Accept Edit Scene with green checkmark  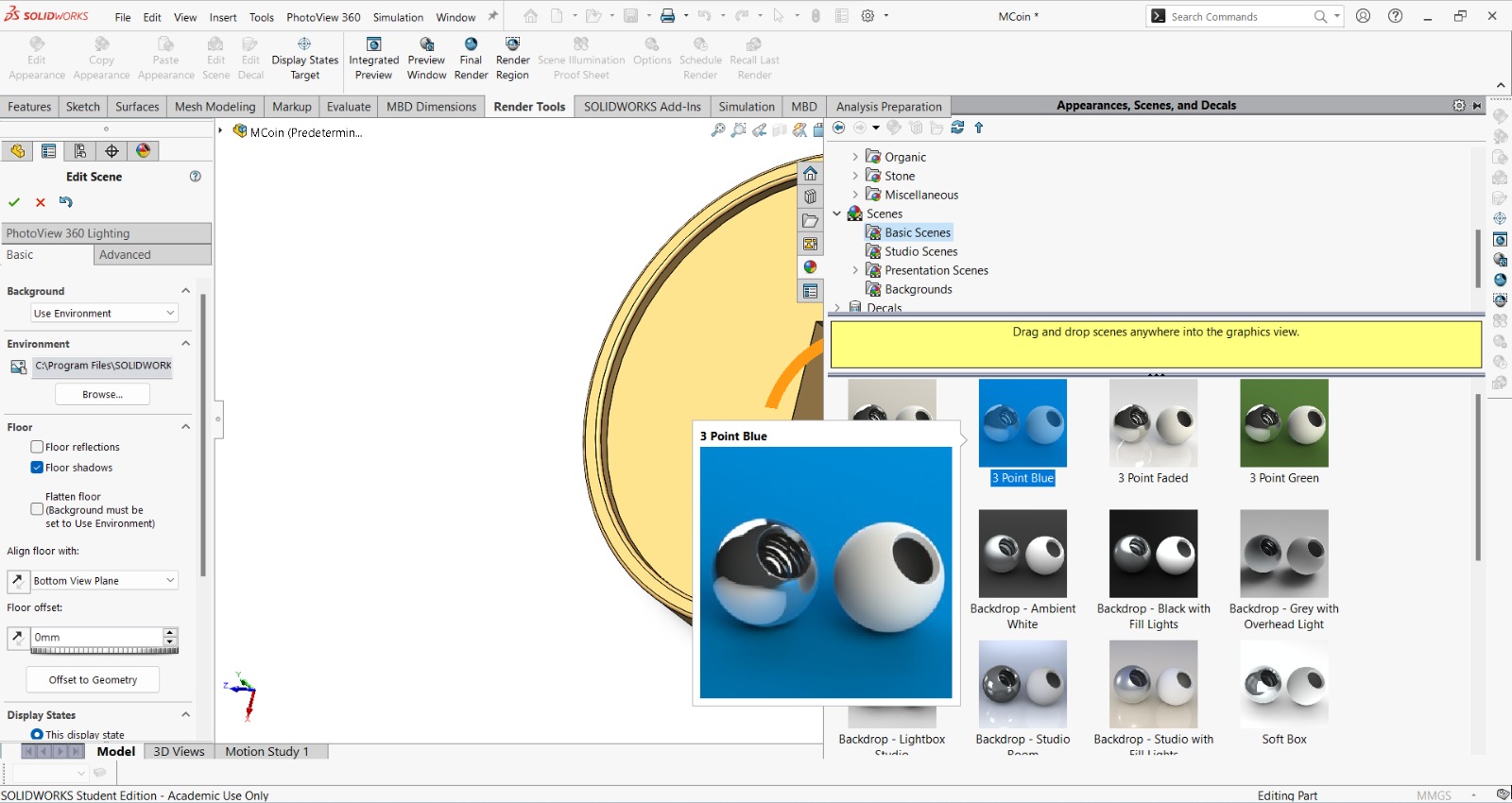point(14,202)
